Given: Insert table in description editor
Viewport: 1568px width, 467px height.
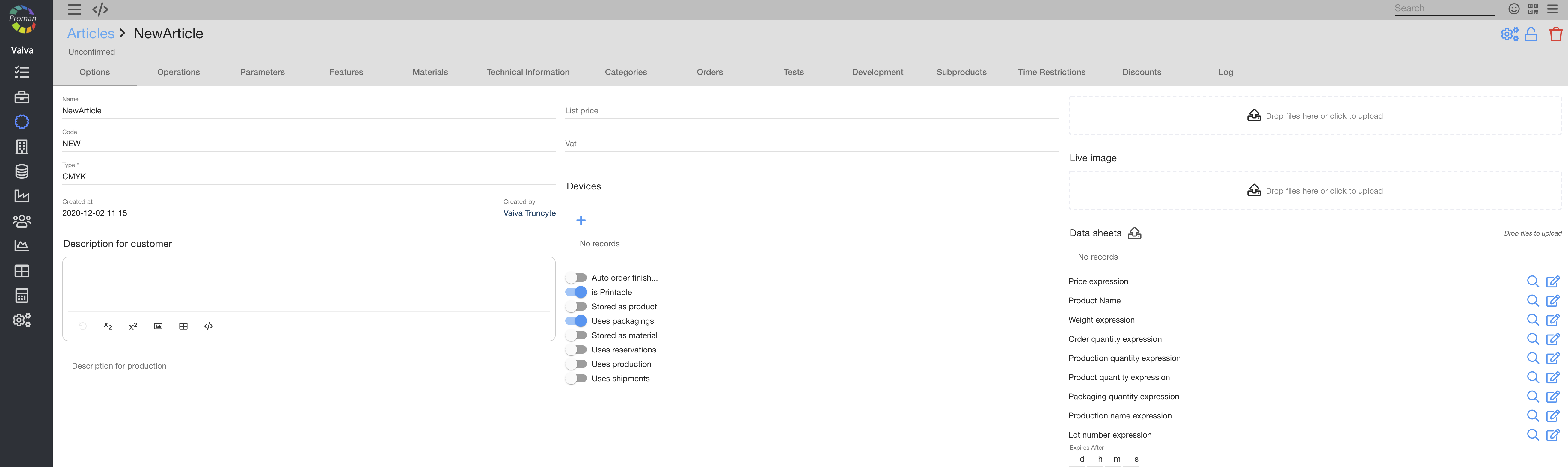Looking at the screenshot, I should coord(183,326).
